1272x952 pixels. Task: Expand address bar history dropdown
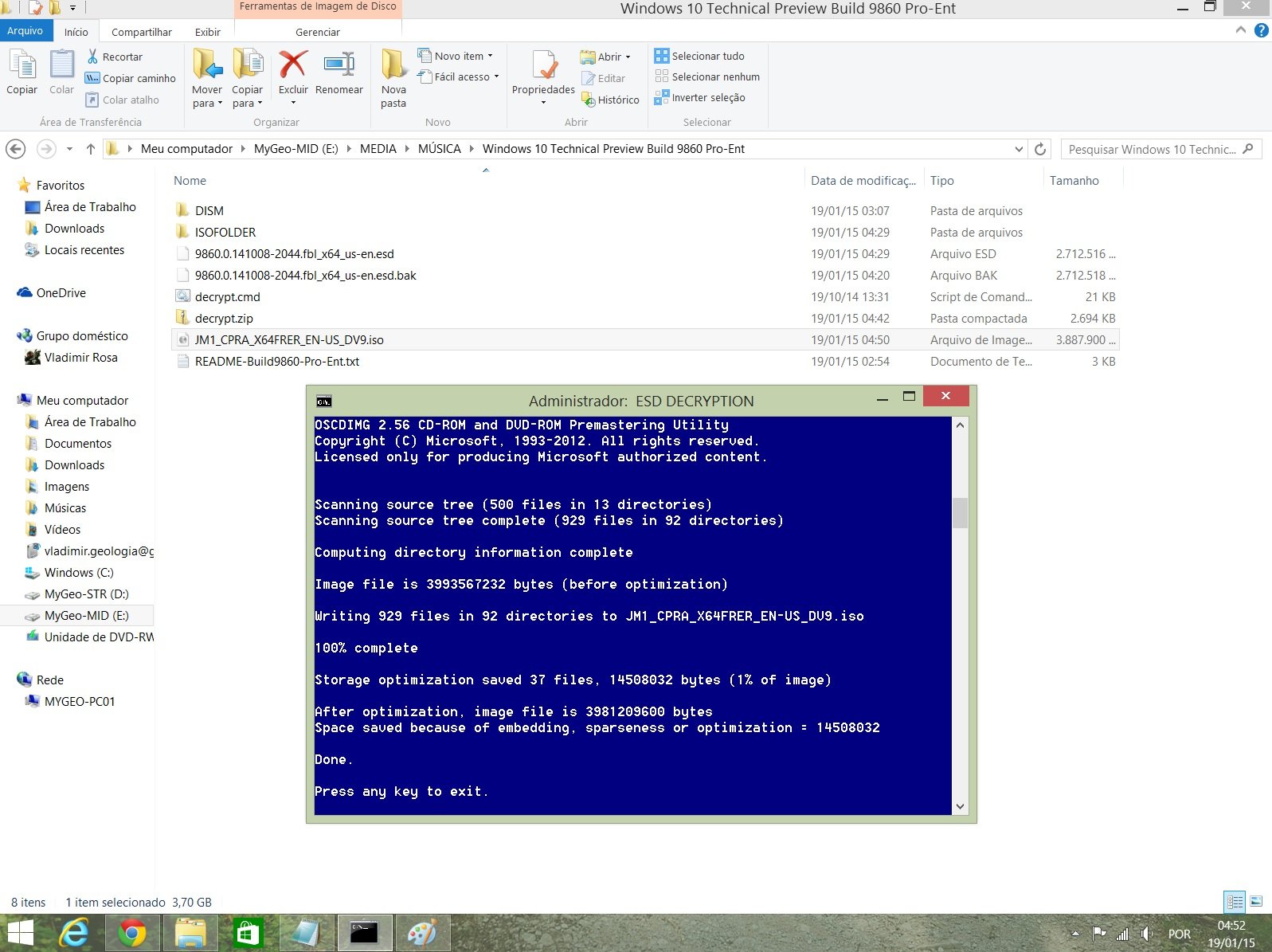tap(1019, 149)
